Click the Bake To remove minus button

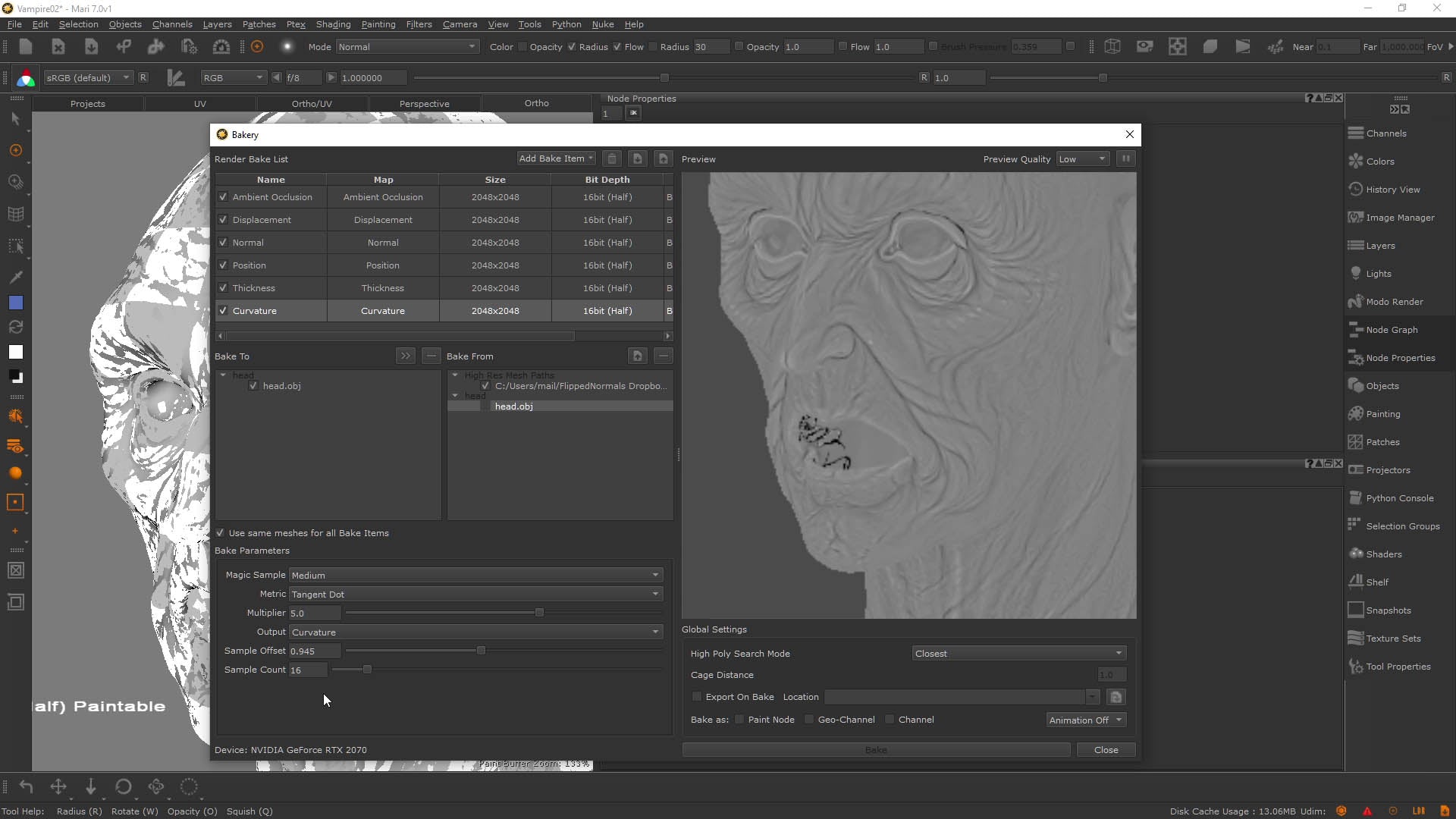point(431,356)
